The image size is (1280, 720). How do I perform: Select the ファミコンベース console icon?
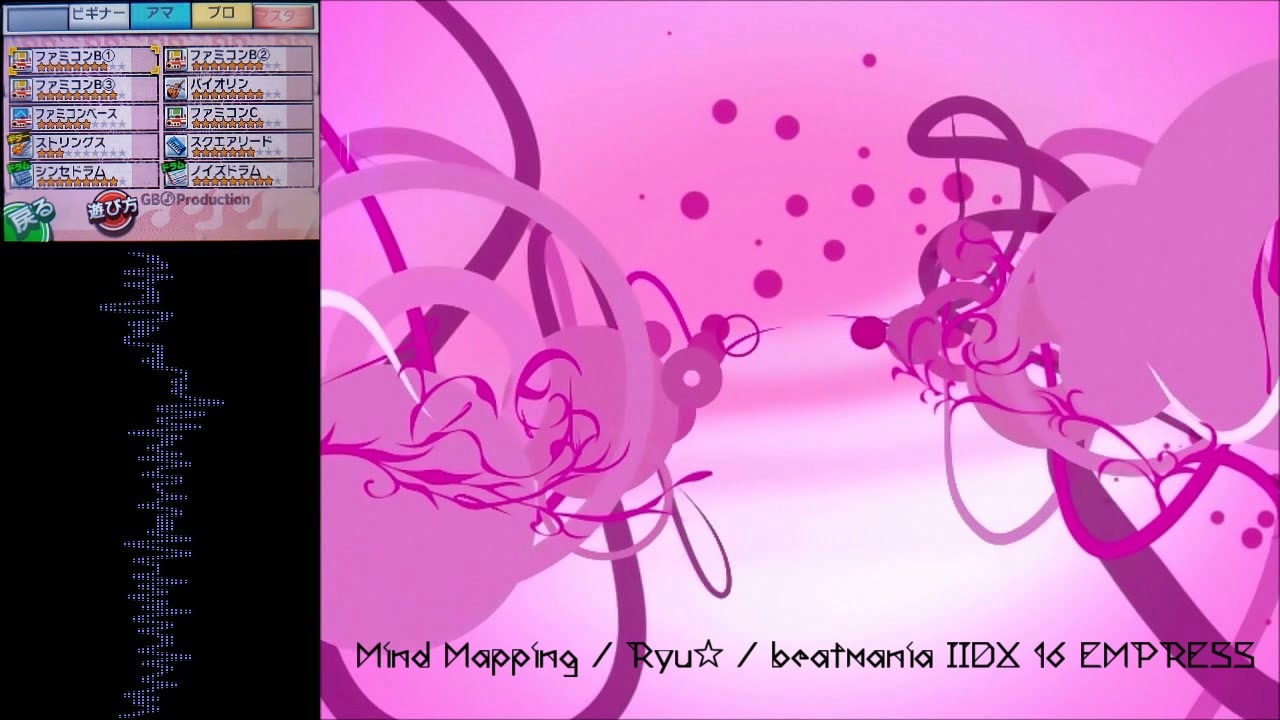(21, 117)
